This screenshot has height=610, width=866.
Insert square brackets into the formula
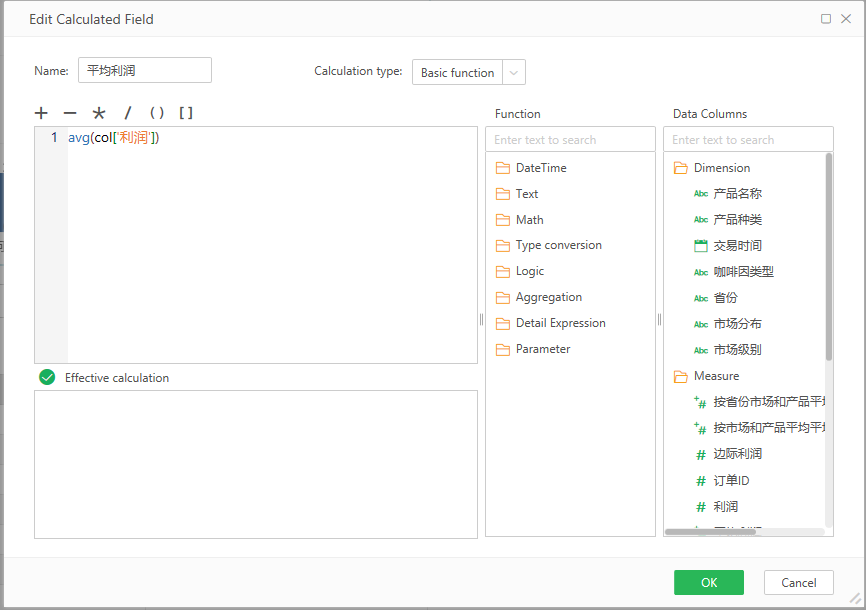[186, 113]
